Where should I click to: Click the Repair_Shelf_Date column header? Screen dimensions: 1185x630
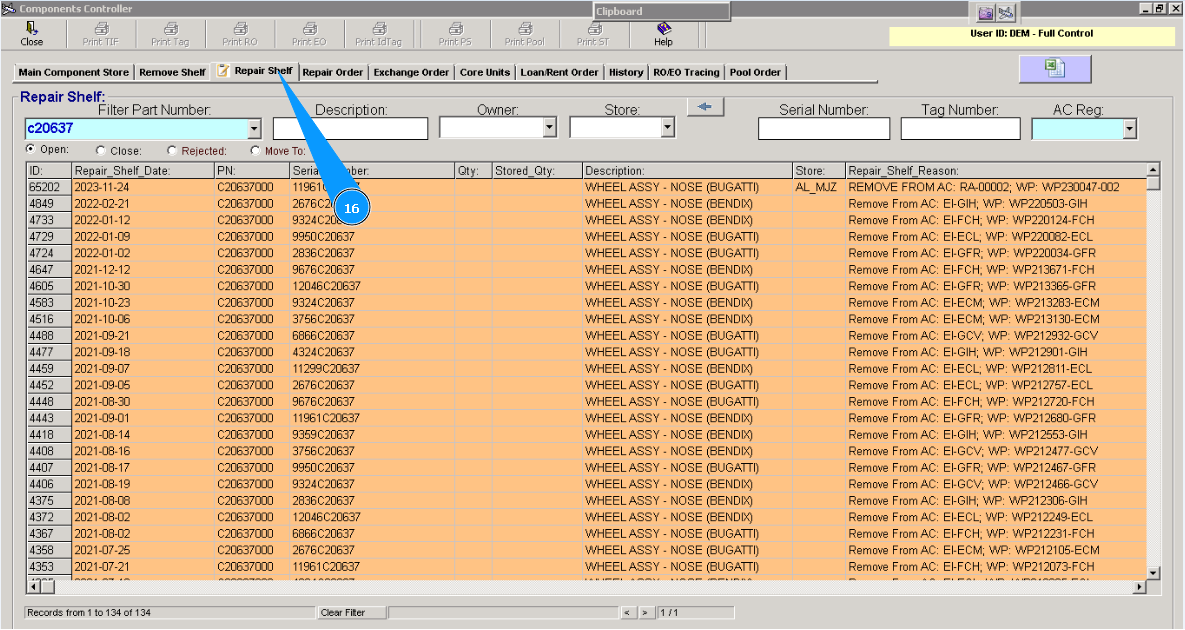coord(143,171)
